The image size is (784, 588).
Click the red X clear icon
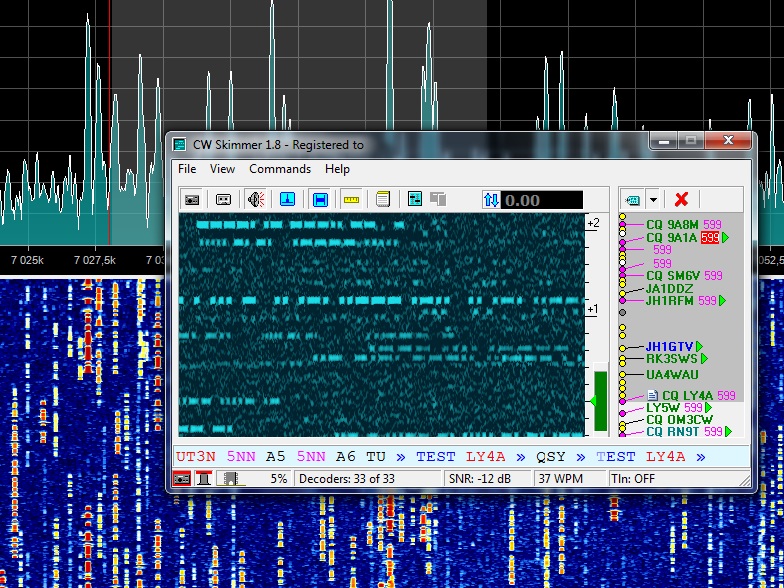681,200
